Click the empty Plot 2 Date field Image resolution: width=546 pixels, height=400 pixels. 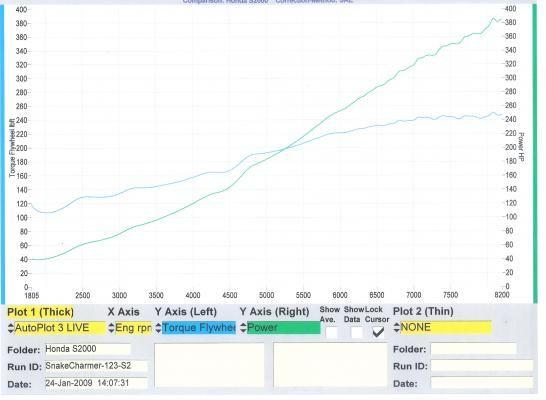tap(482, 383)
